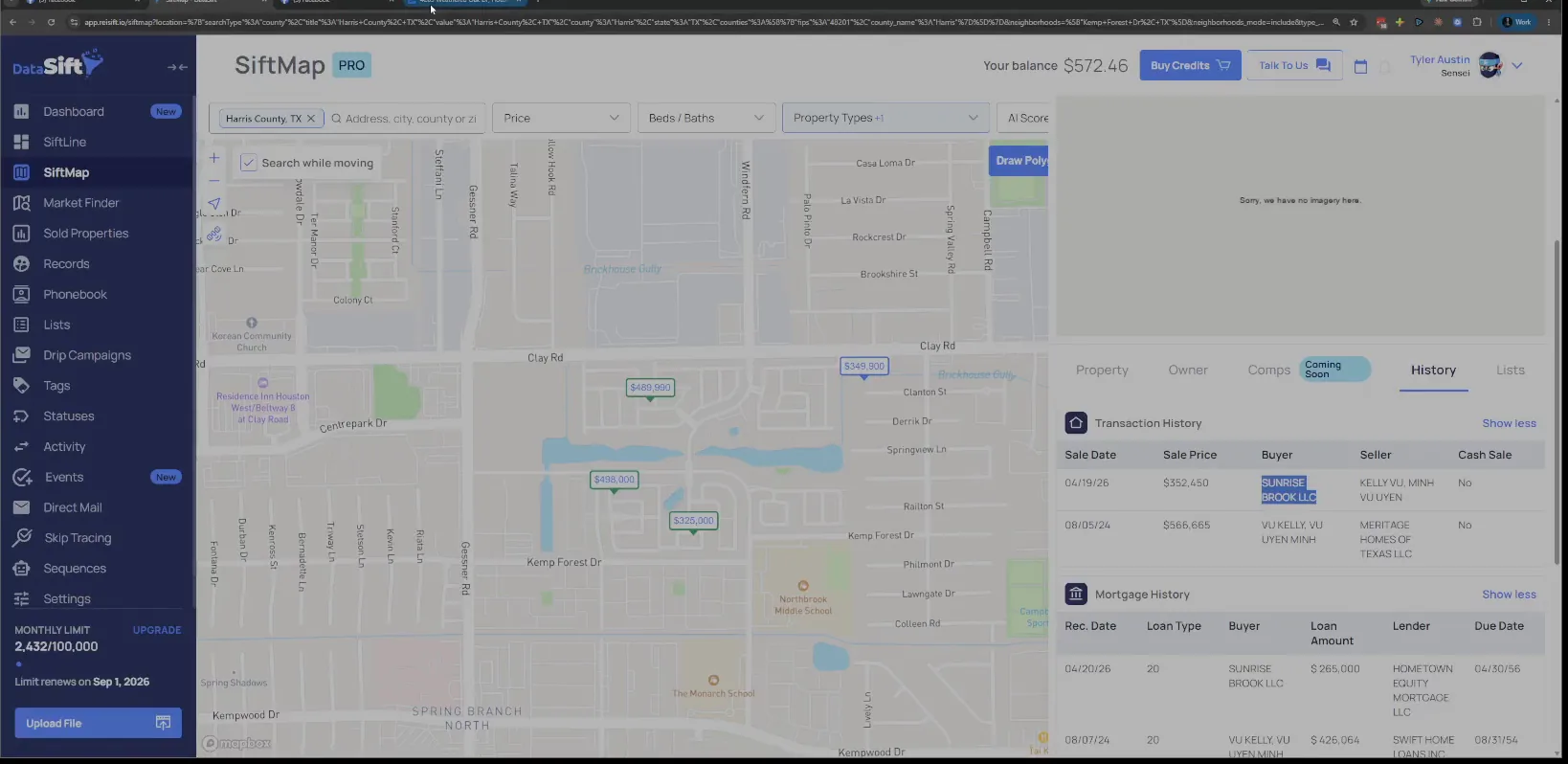Open the Phonebook page
The width and height of the screenshot is (1568, 764).
point(75,295)
